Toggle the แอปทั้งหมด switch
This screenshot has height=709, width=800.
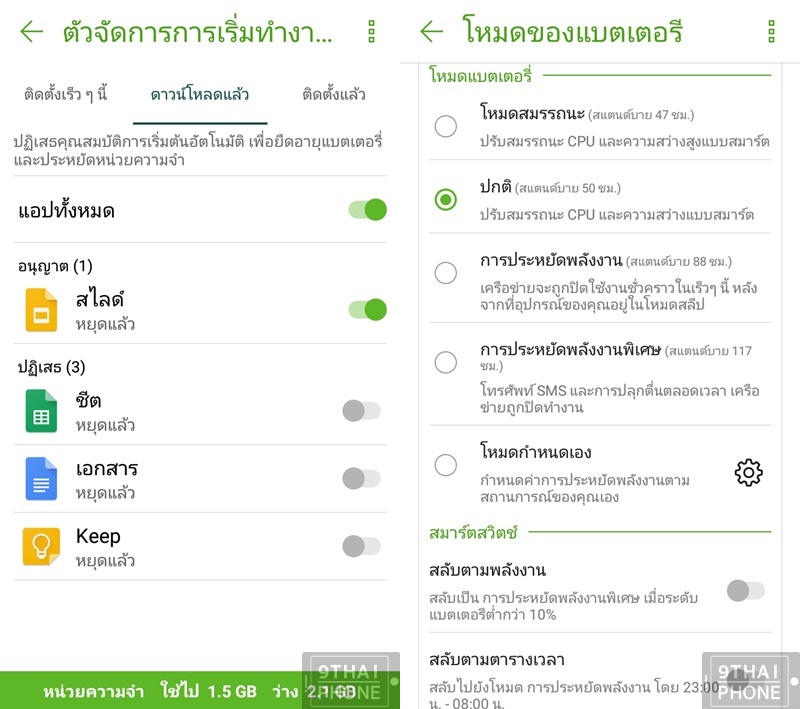tap(367, 210)
